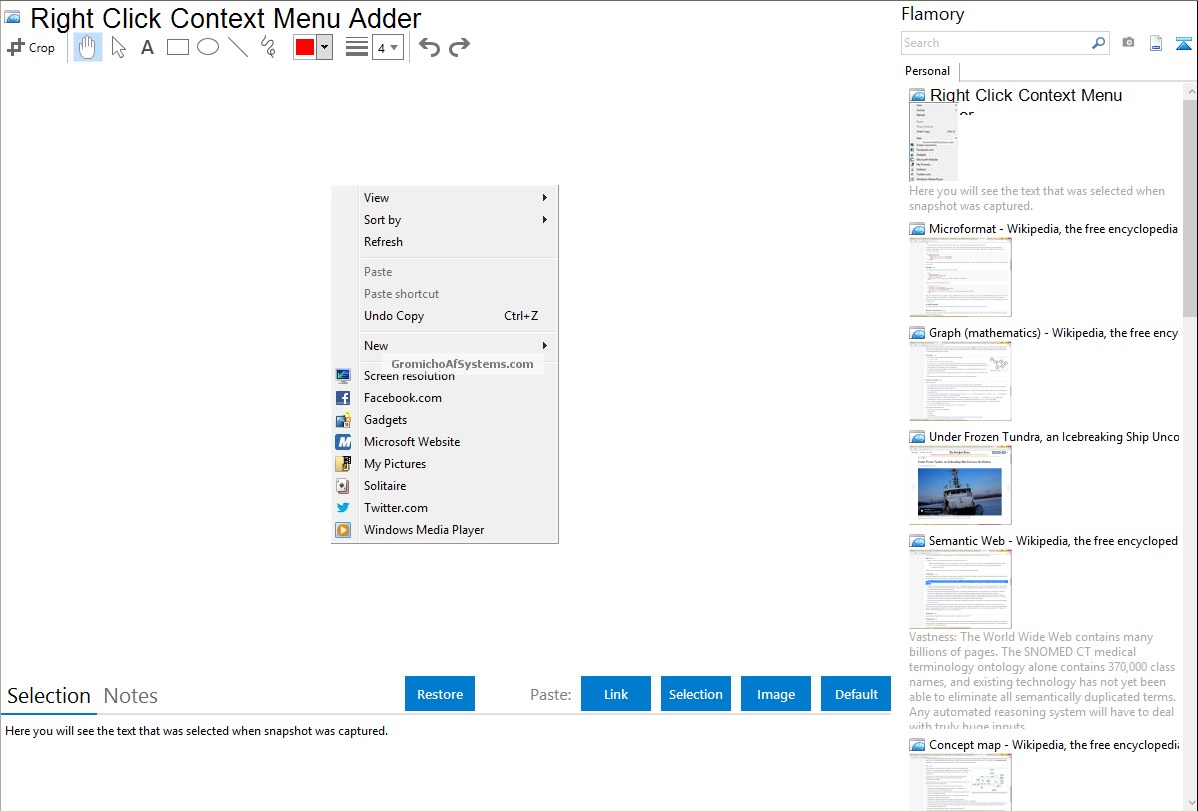Select Paste shortcut in the context menu
1198x811 pixels.
pos(445,294)
